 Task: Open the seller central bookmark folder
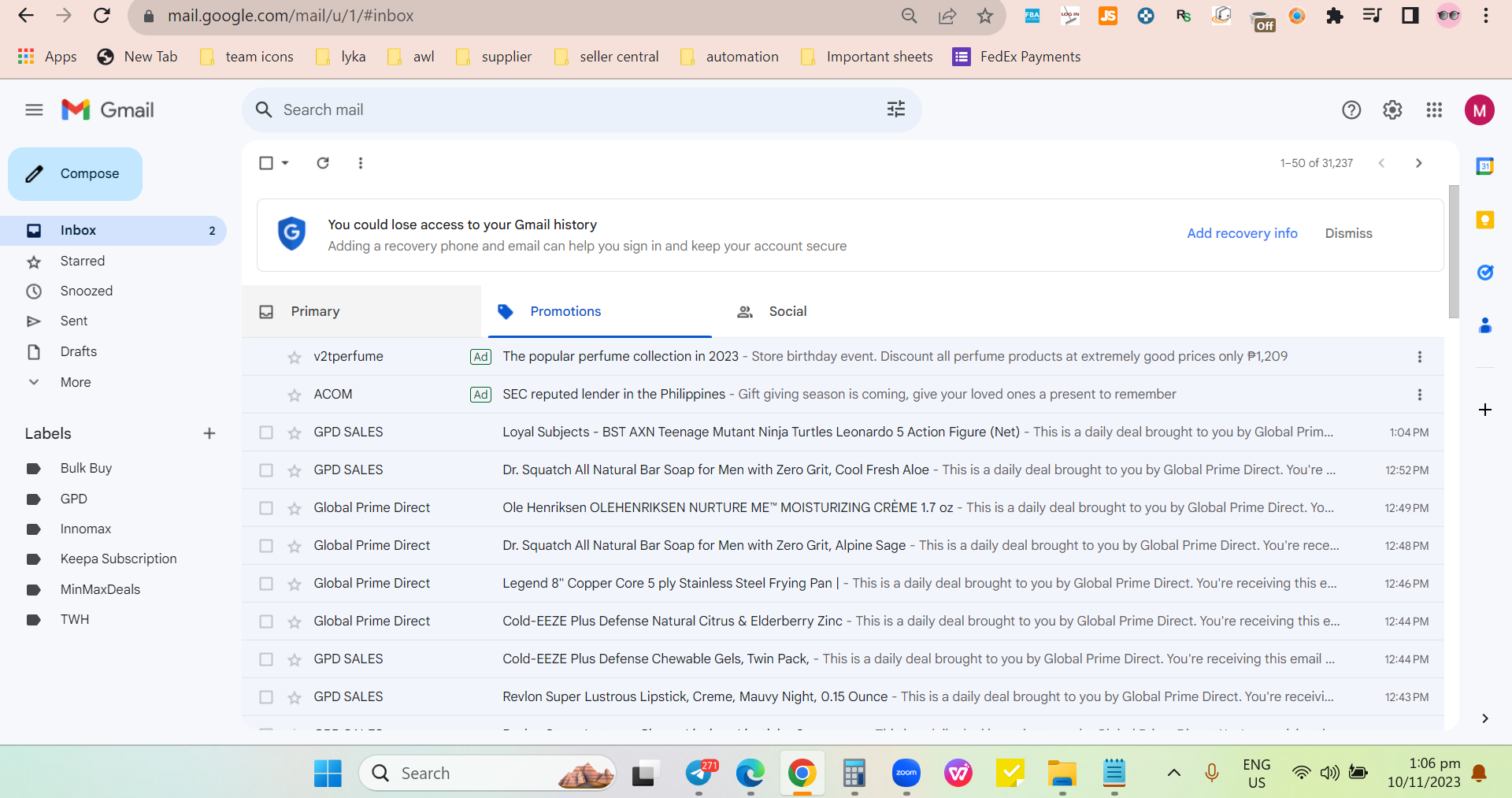606,57
